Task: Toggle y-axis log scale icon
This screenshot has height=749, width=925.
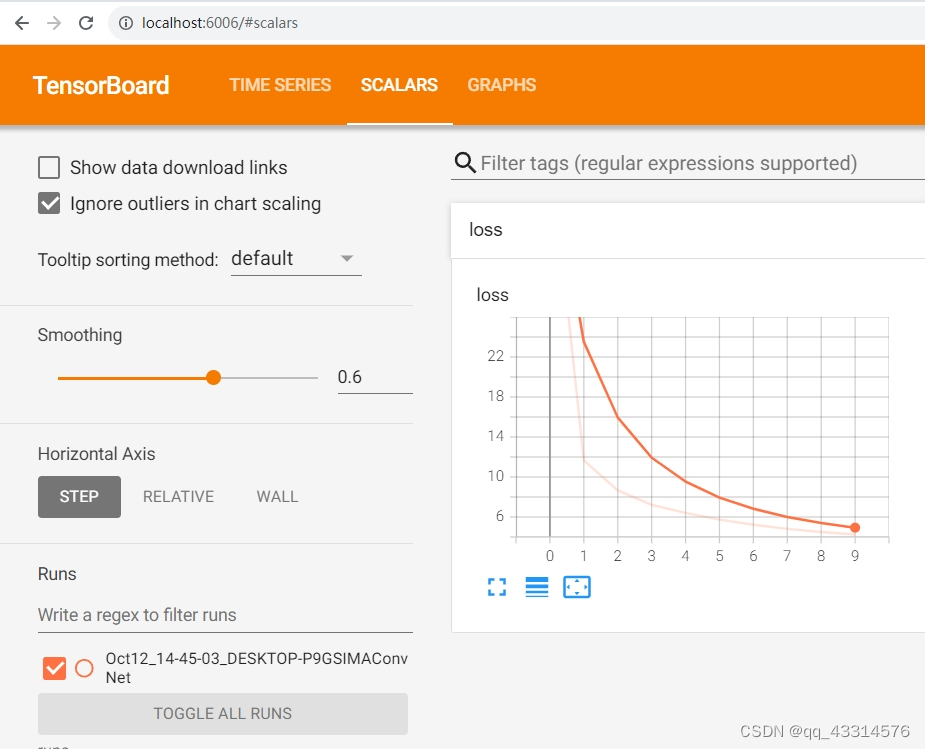Action: pos(536,587)
